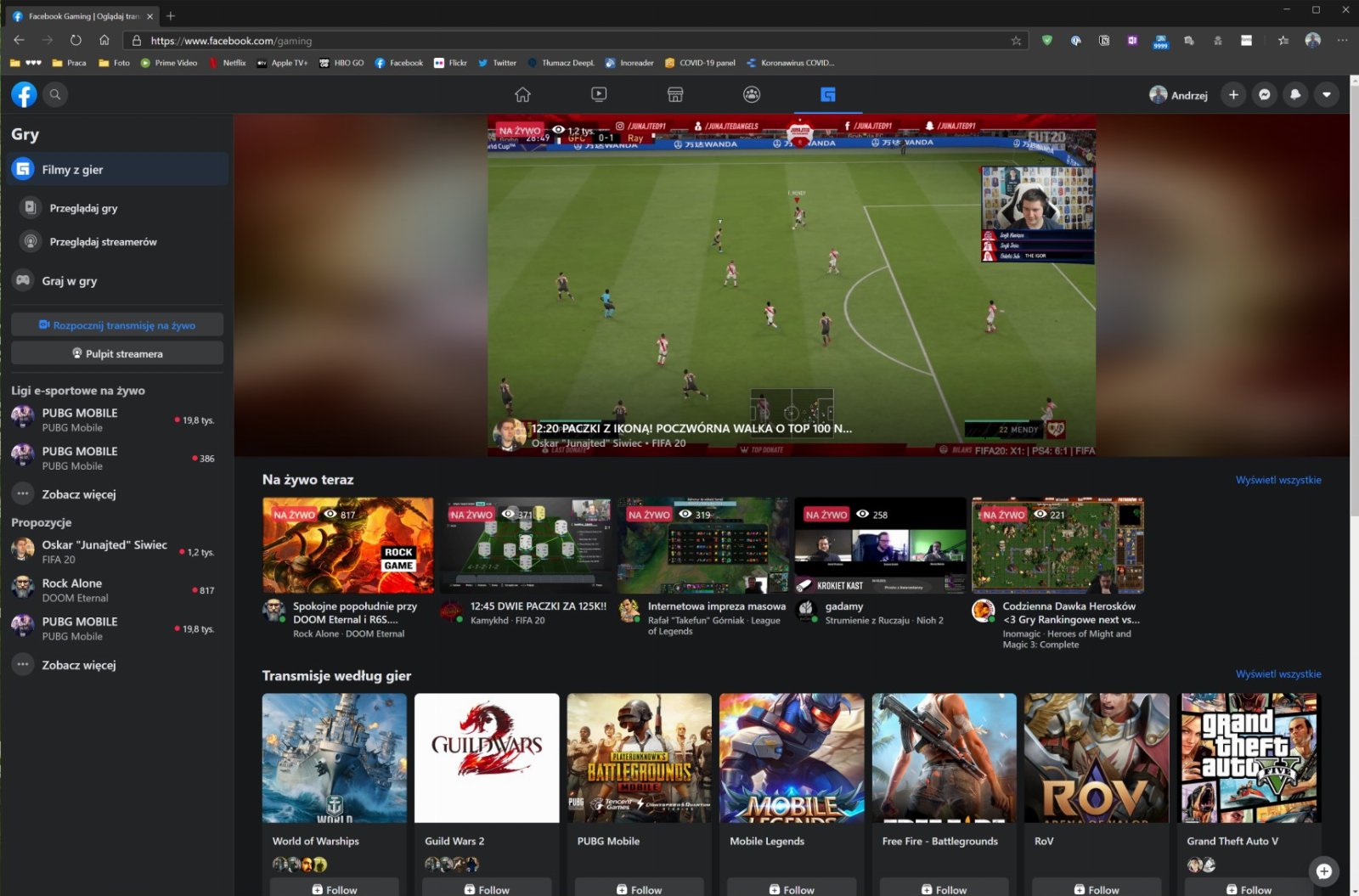Open the Guild Wars 2 game card
This screenshot has height=896, width=1359.
[x=487, y=758]
